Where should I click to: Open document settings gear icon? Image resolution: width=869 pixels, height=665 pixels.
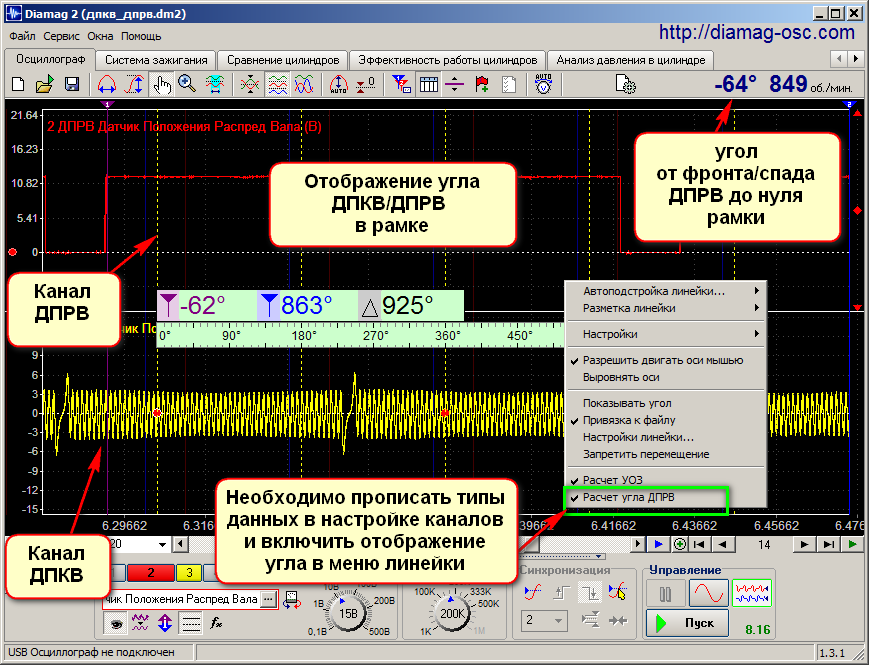coord(625,84)
